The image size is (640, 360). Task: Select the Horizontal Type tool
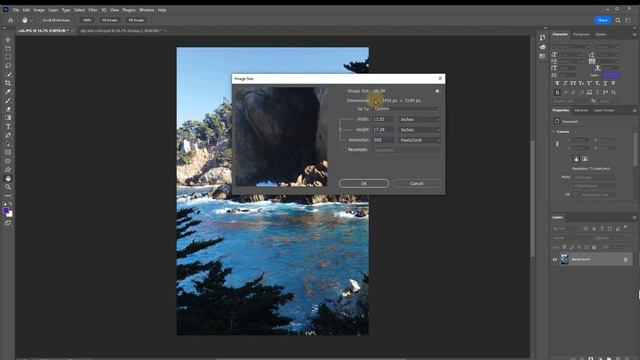(x=8, y=127)
